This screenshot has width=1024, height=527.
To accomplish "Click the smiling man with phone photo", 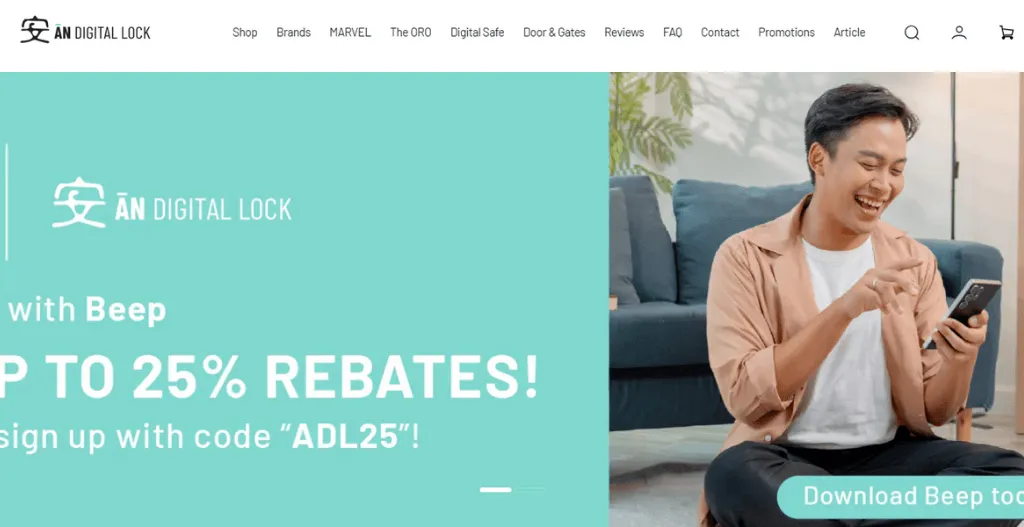I will (x=816, y=299).
